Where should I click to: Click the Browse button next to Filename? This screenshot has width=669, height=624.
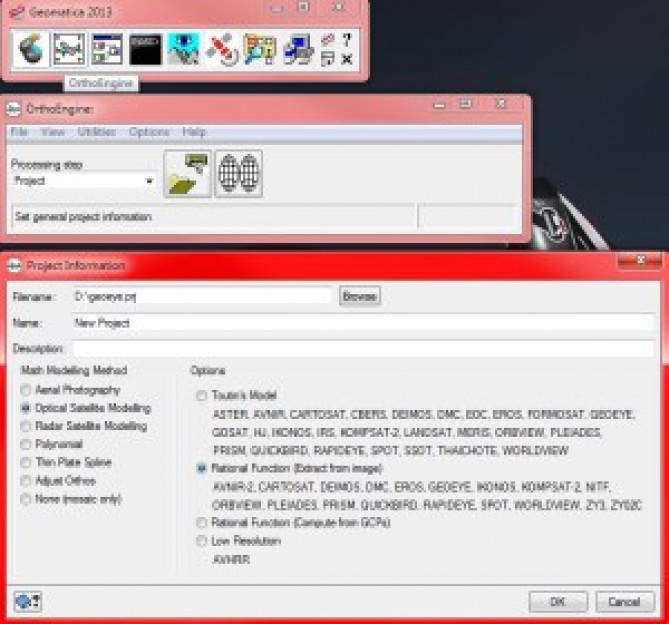pyautogui.click(x=360, y=296)
